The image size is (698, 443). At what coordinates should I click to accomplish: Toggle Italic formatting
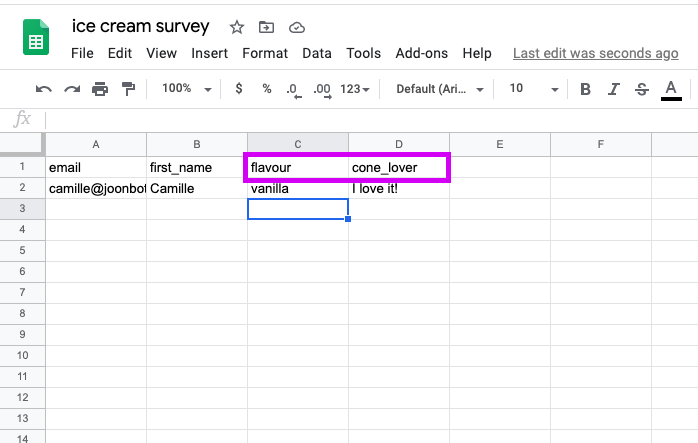click(x=614, y=89)
